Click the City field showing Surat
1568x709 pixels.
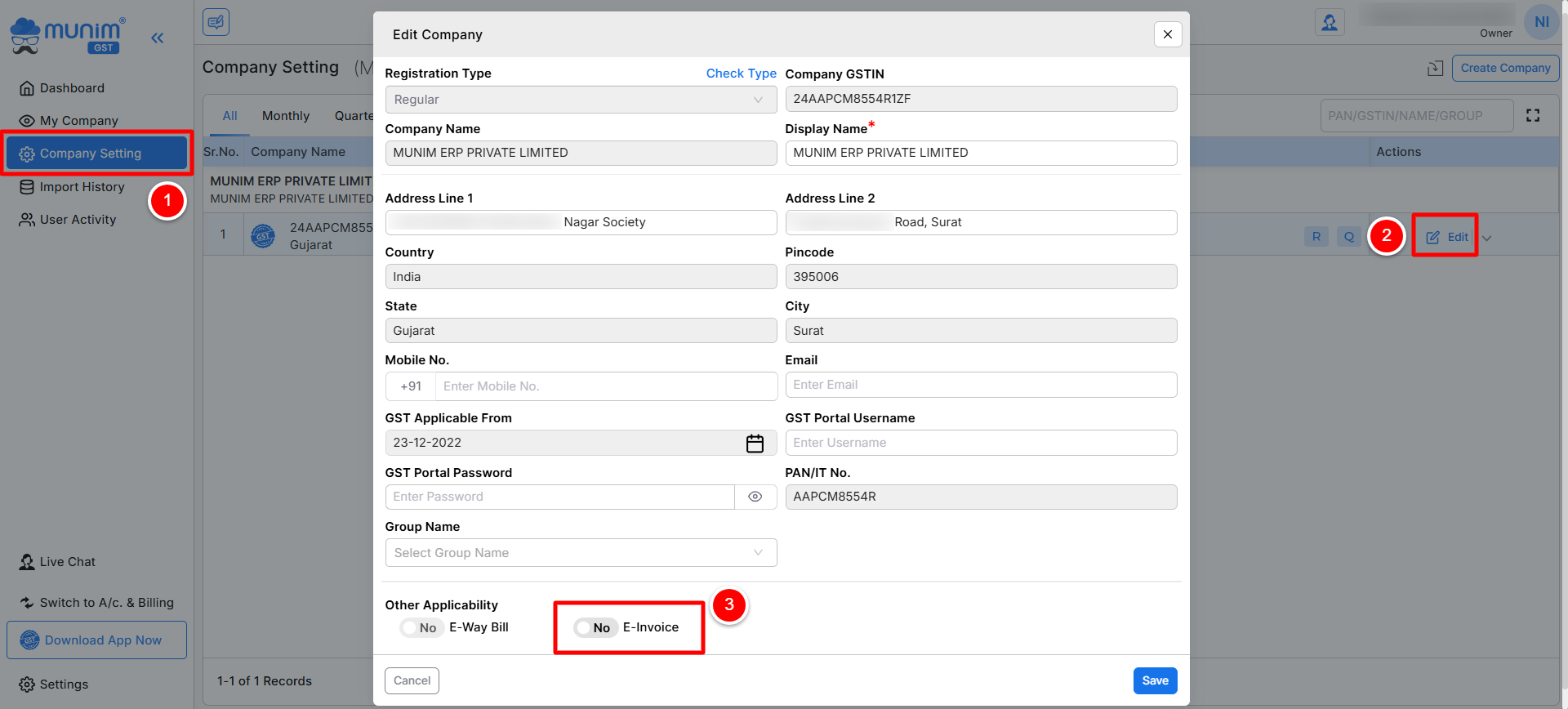(x=981, y=331)
